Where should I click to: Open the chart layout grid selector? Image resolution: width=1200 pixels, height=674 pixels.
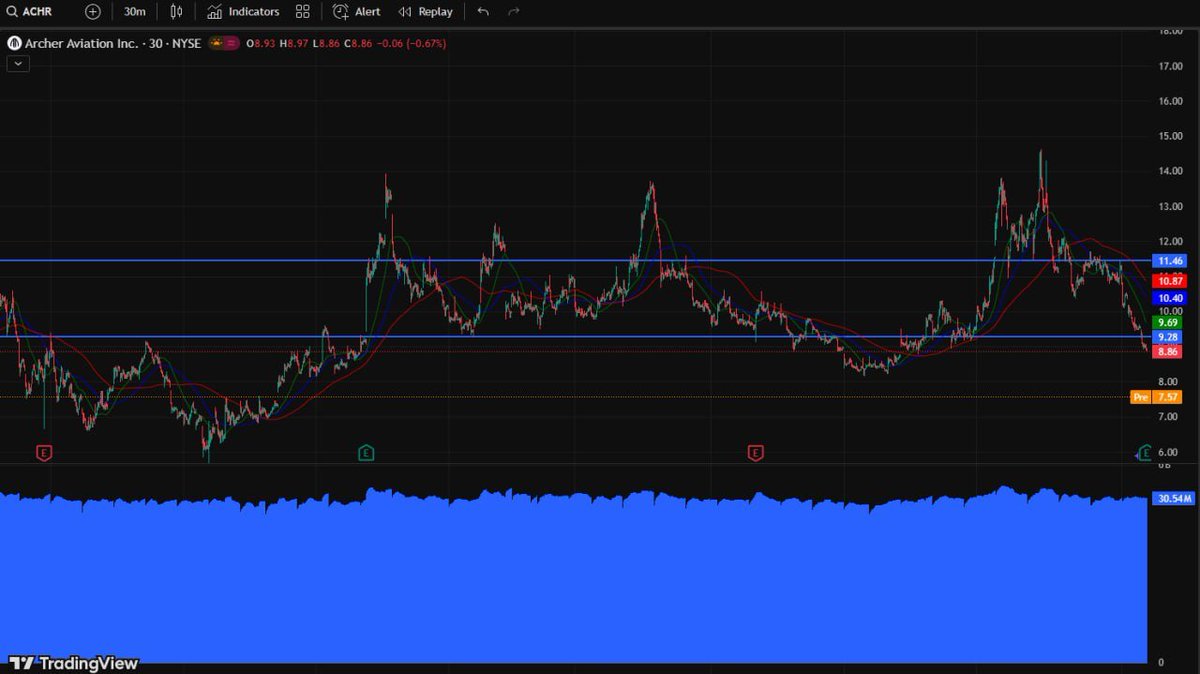click(302, 12)
